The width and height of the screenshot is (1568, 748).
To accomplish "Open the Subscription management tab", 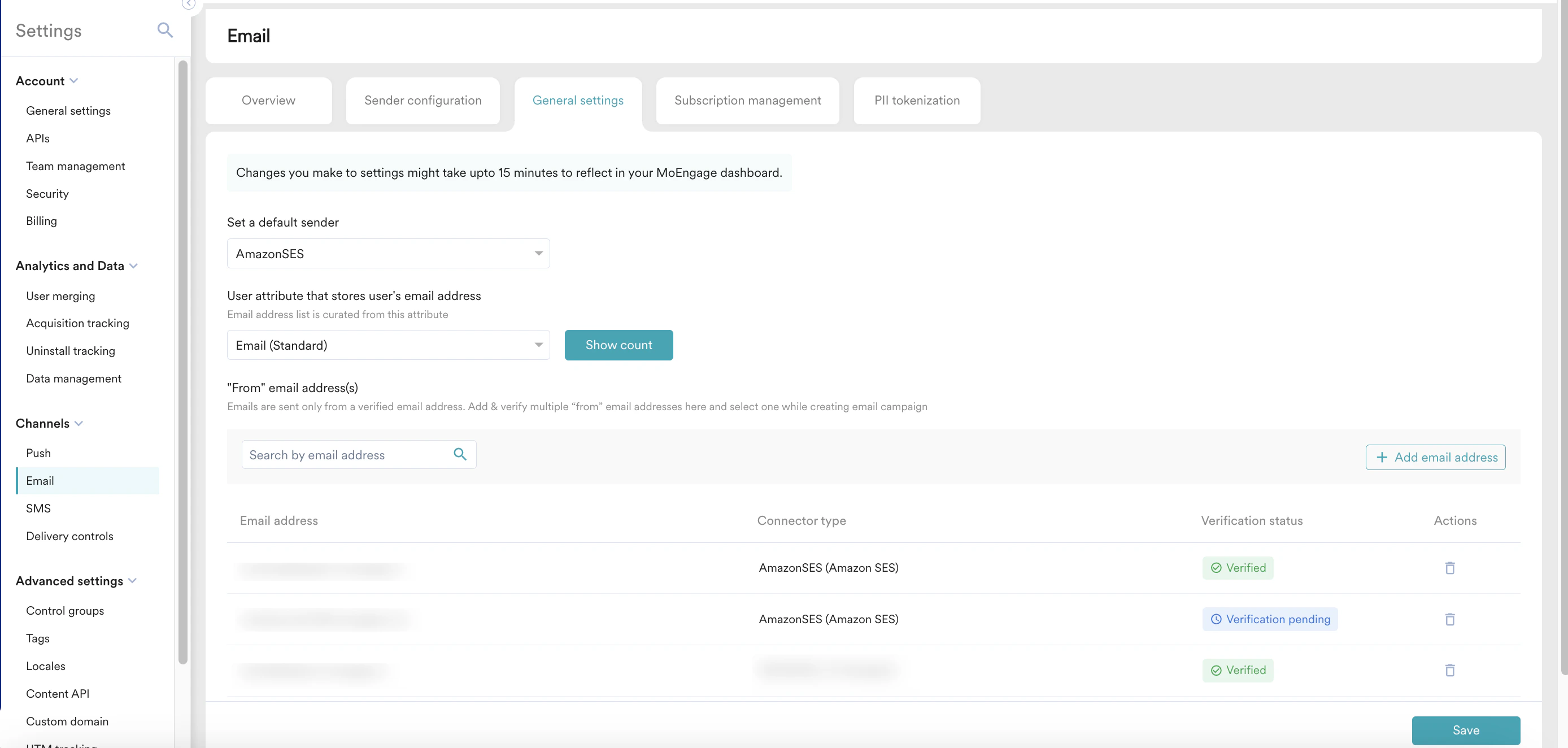I will 747,101.
